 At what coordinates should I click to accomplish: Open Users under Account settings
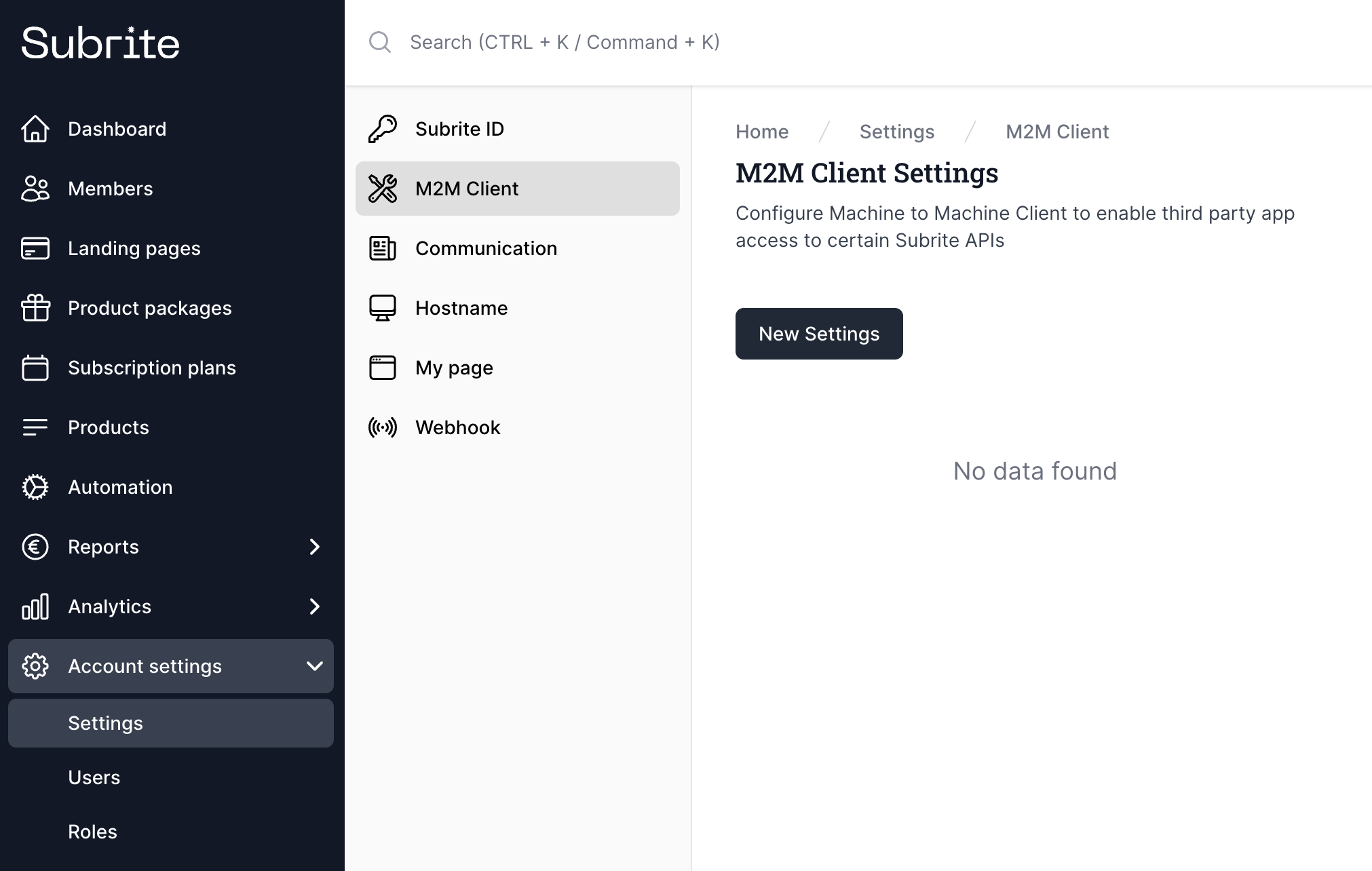coord(171,777)
